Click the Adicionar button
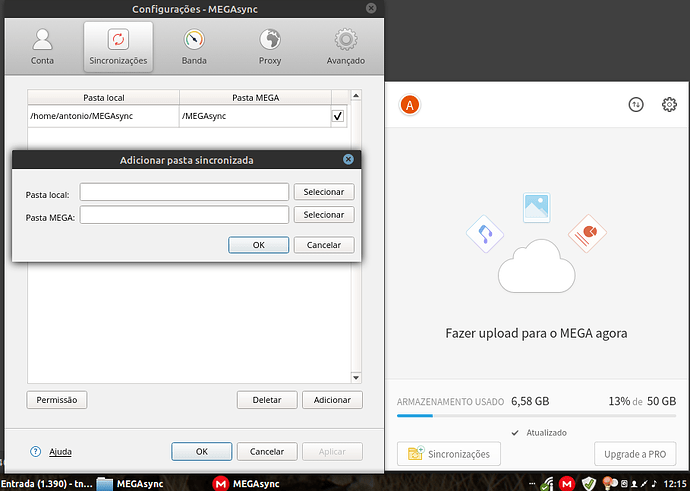This screenshot has width=690, height=491. 332,400
